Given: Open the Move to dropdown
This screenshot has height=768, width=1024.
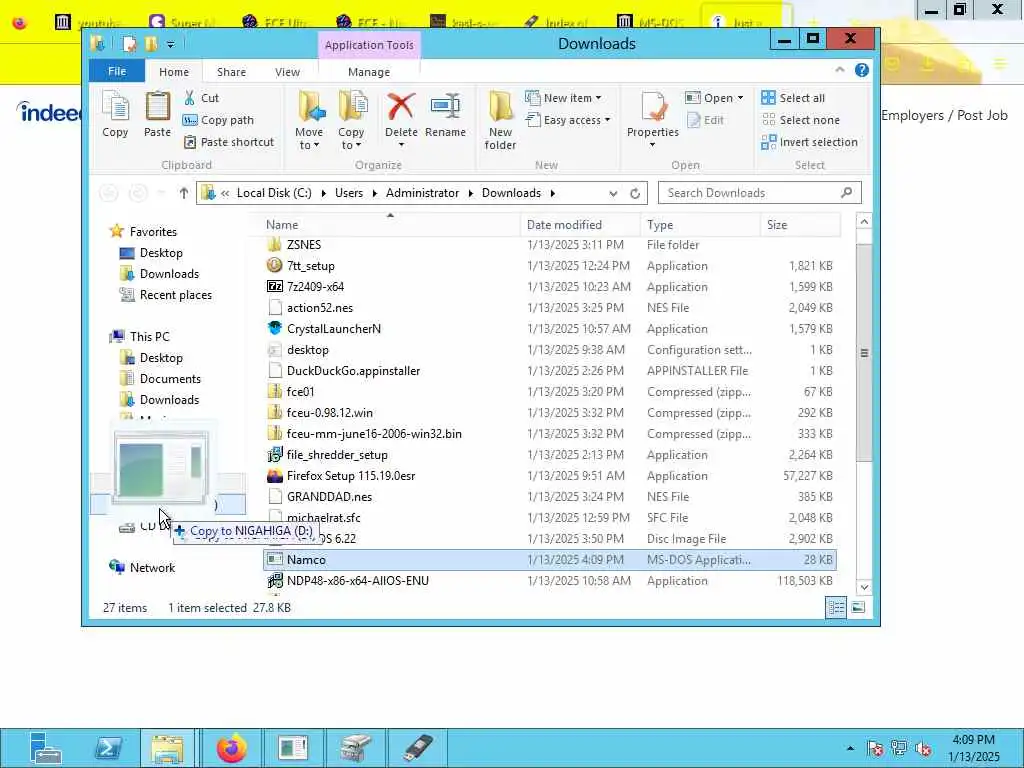Looking at the screenshot, I should [309, 120].
